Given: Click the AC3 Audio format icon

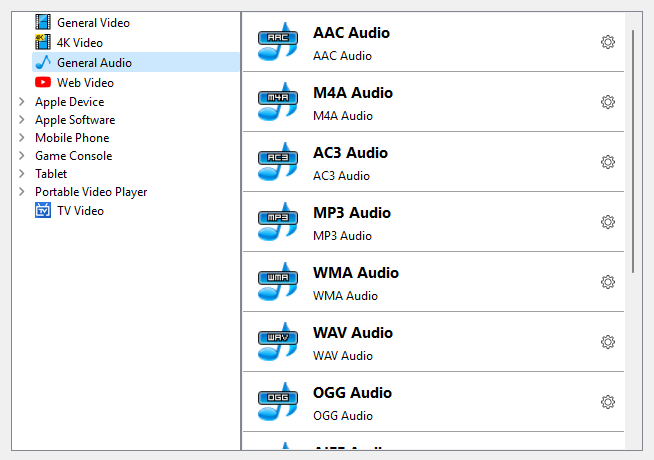Looking at the screenshot, I should pos(278,162).
